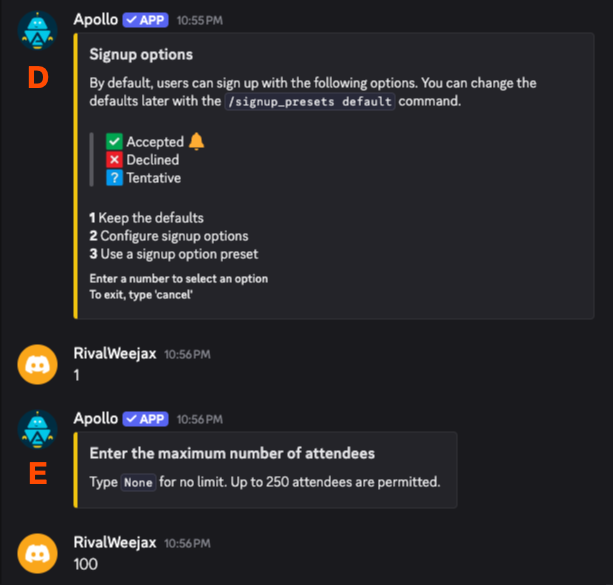
Task: Click Apollo's avatar on maximum attendees message
Action: (x=38, y=429)
